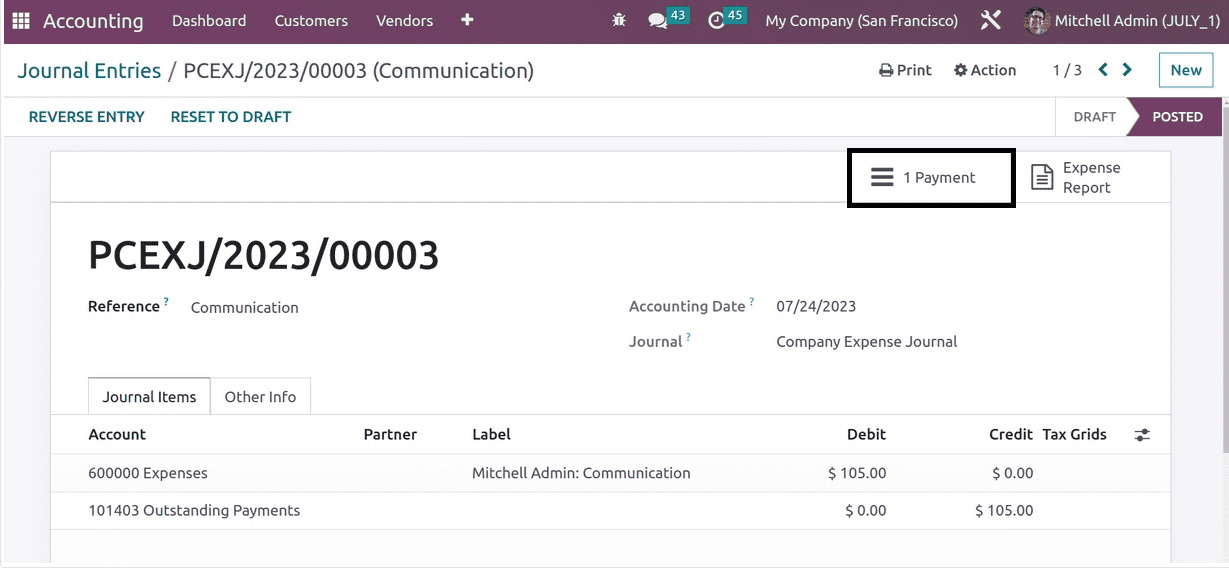The width and height of the screenshot is (1229, 574).
Task: Switch to the Journal Items tab
Action: pos(149,397)
